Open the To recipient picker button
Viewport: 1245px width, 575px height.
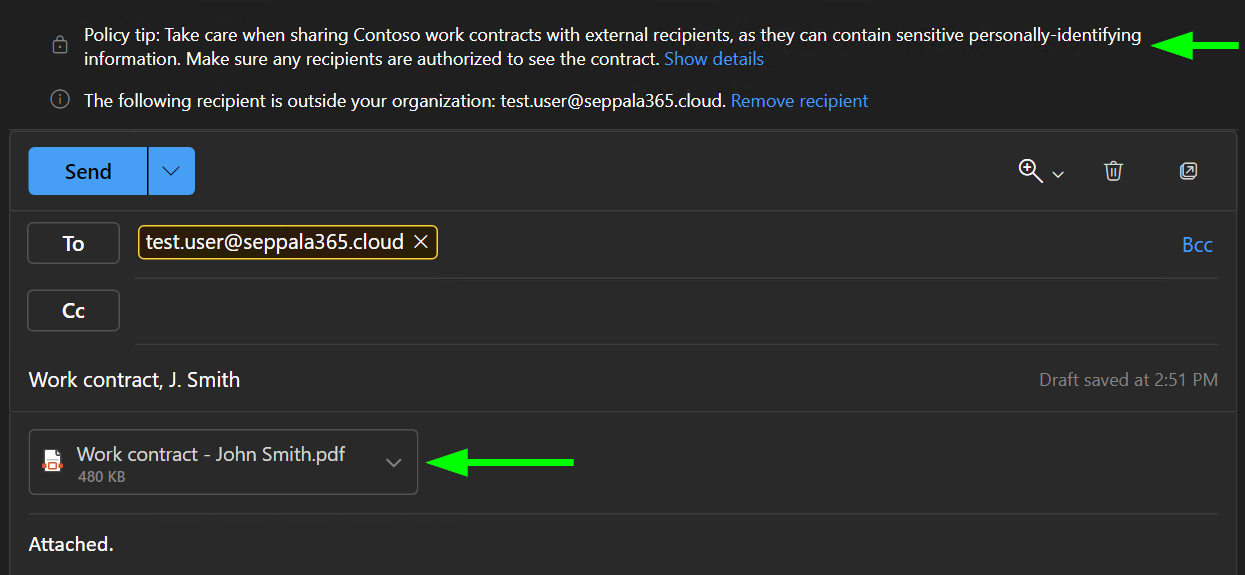(x=73, y=243)
